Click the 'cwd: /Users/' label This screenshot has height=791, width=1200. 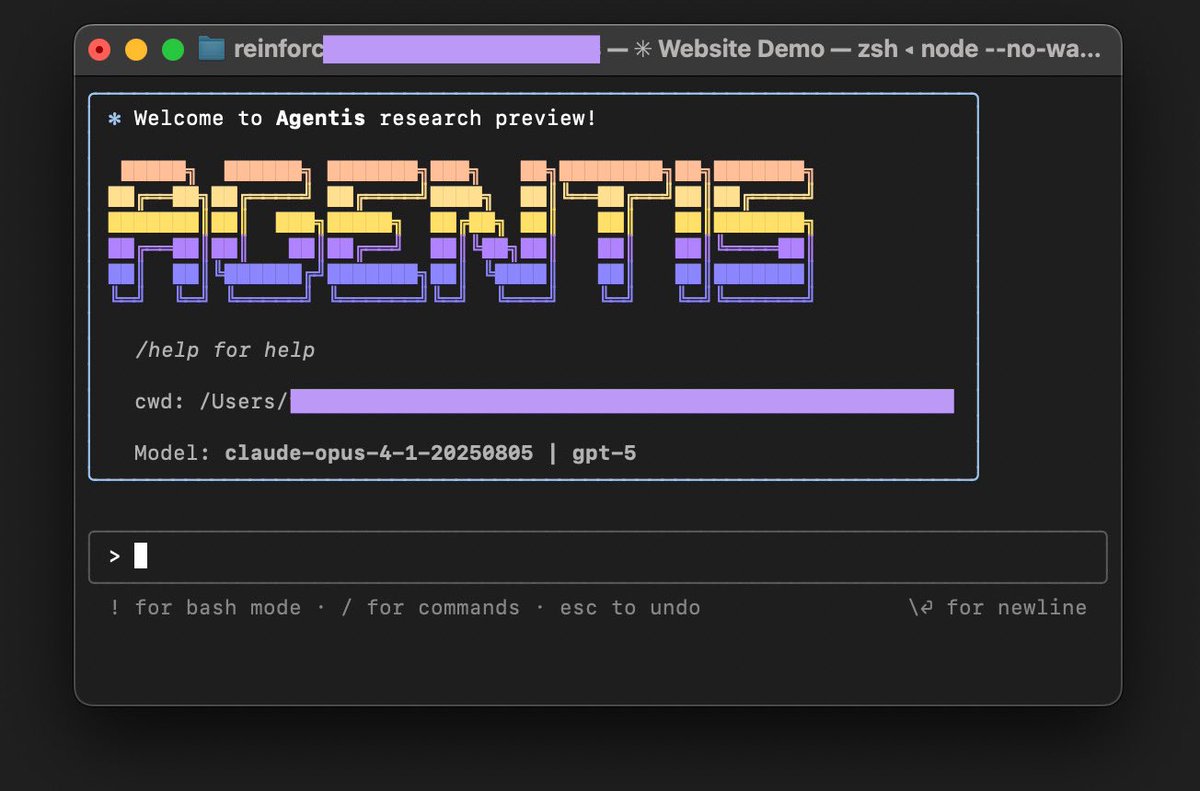coord(211,402)
